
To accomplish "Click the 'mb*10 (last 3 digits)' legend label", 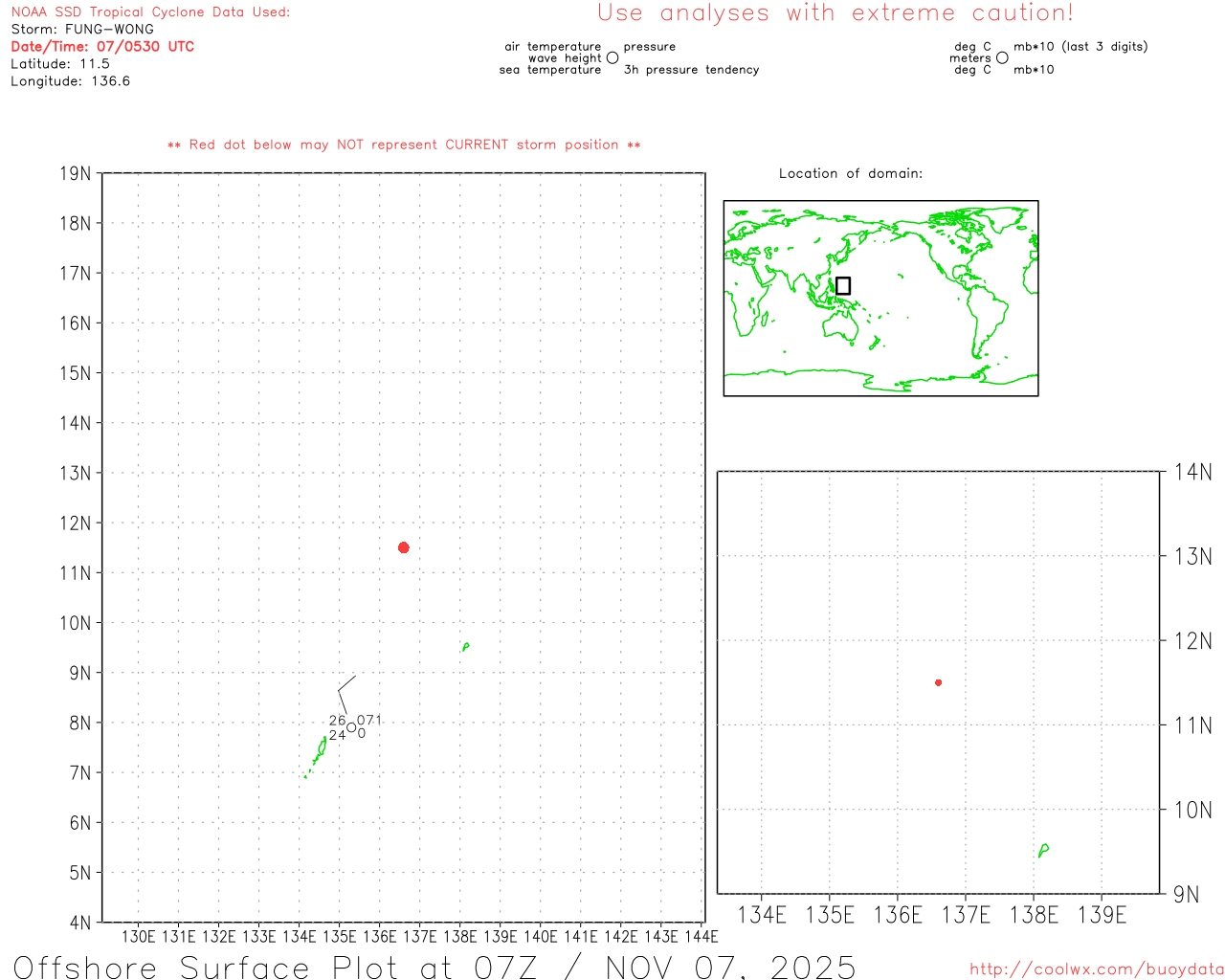I will (1080, 47).
